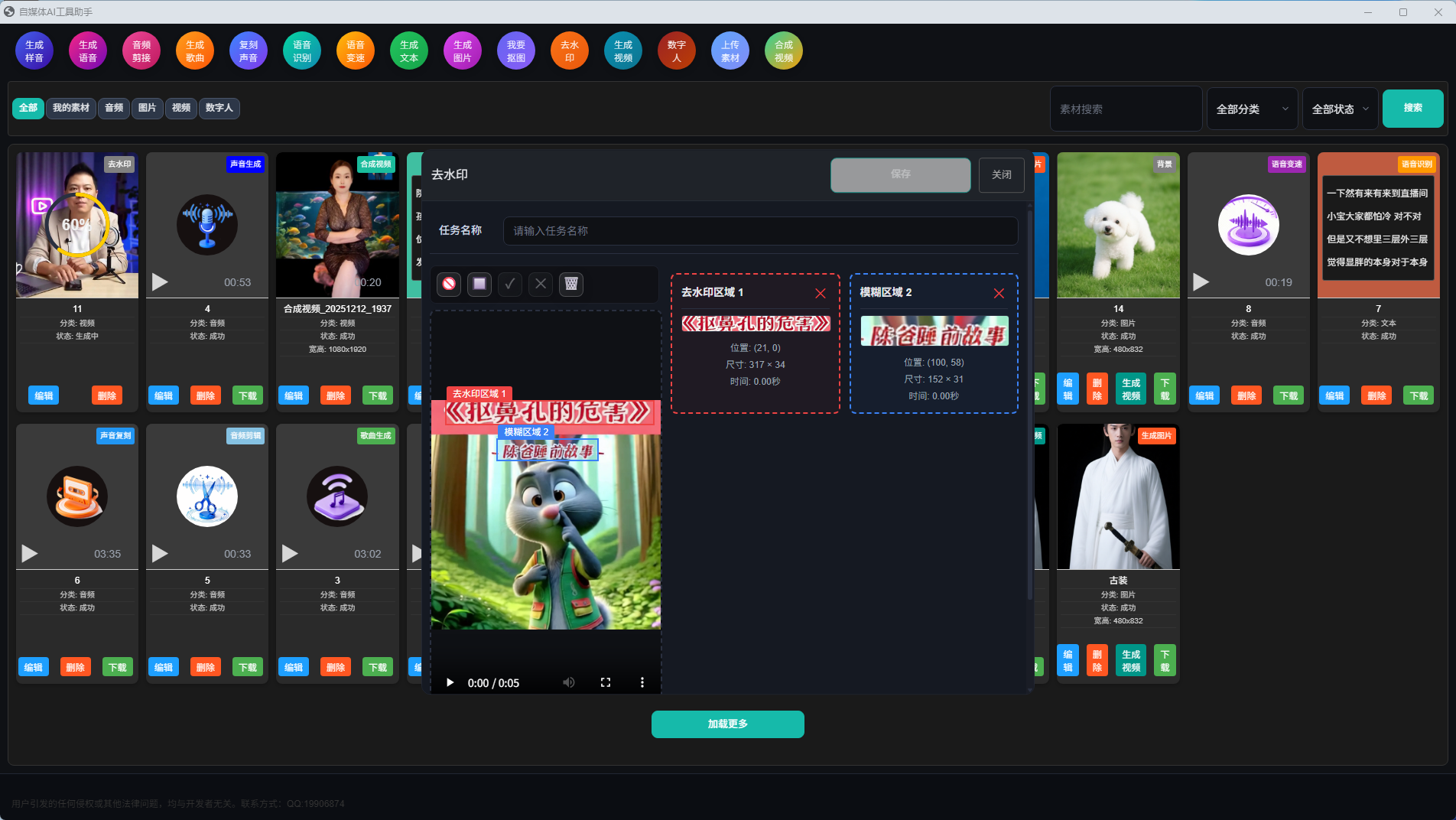Enter fullscreen on the preview video

point(606,682)
